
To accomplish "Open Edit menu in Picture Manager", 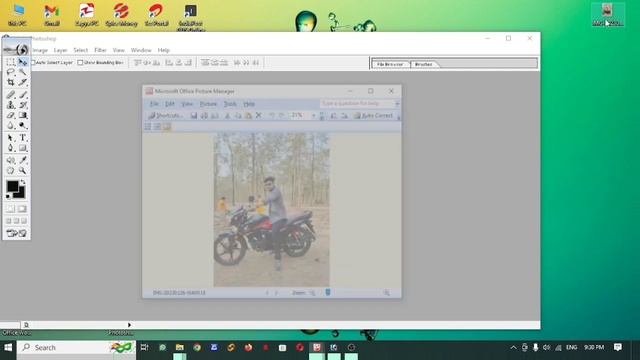I will [x=170, y=104].
